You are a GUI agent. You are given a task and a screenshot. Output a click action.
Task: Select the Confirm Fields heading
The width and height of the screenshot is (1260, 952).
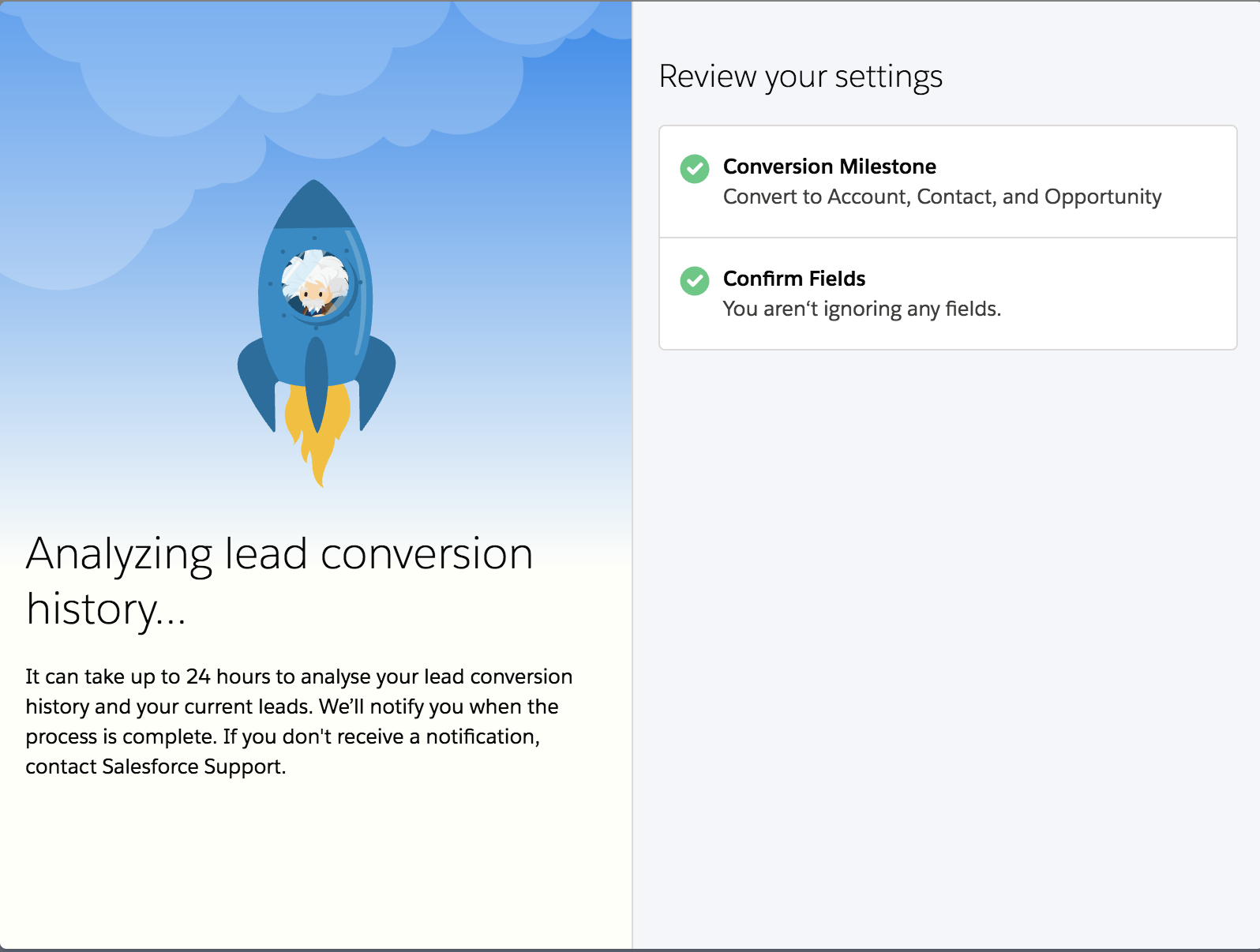[x=794, y=279]
